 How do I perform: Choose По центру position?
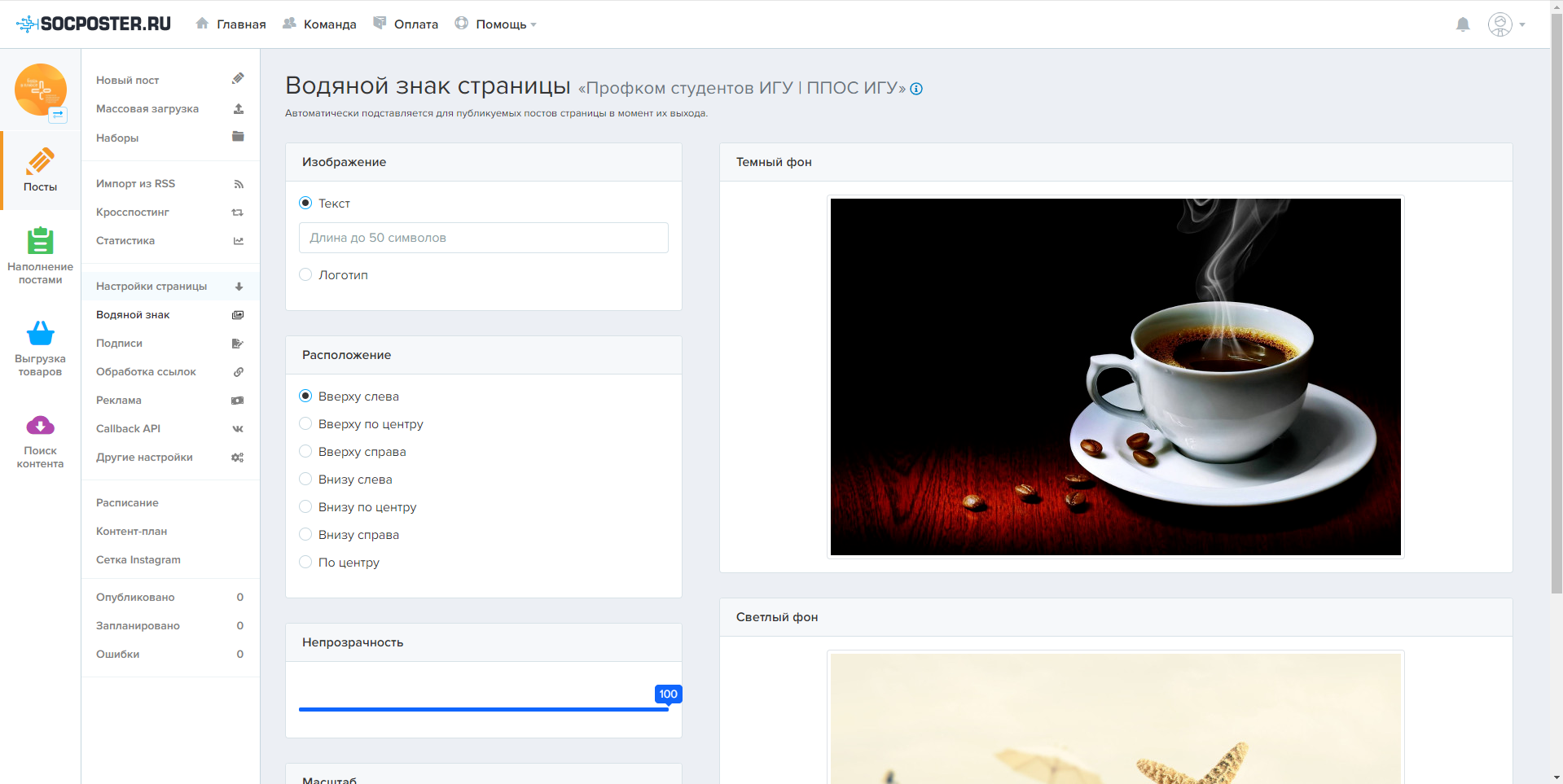click(305, 562)
